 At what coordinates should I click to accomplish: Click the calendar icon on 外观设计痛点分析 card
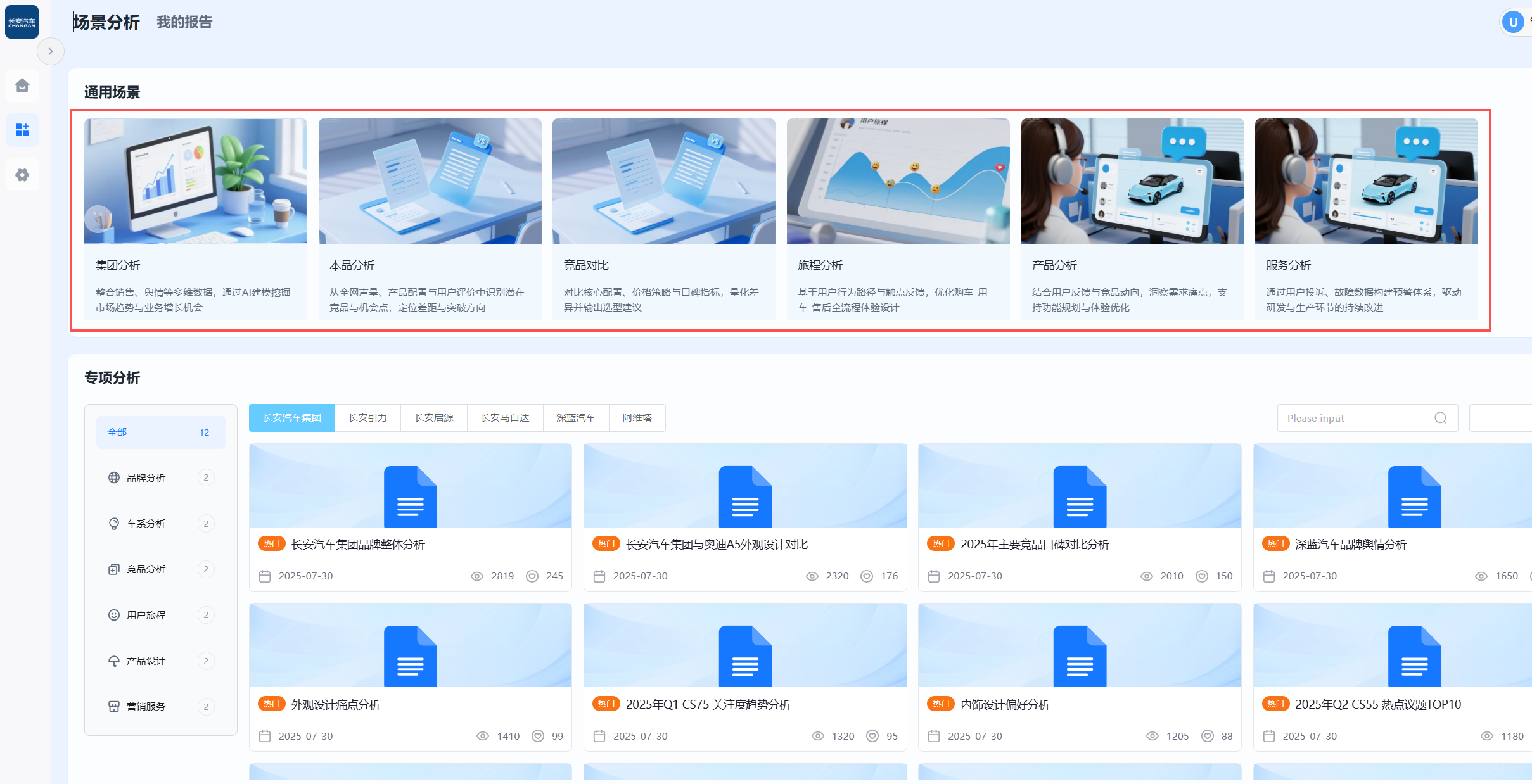click(265, 736)
